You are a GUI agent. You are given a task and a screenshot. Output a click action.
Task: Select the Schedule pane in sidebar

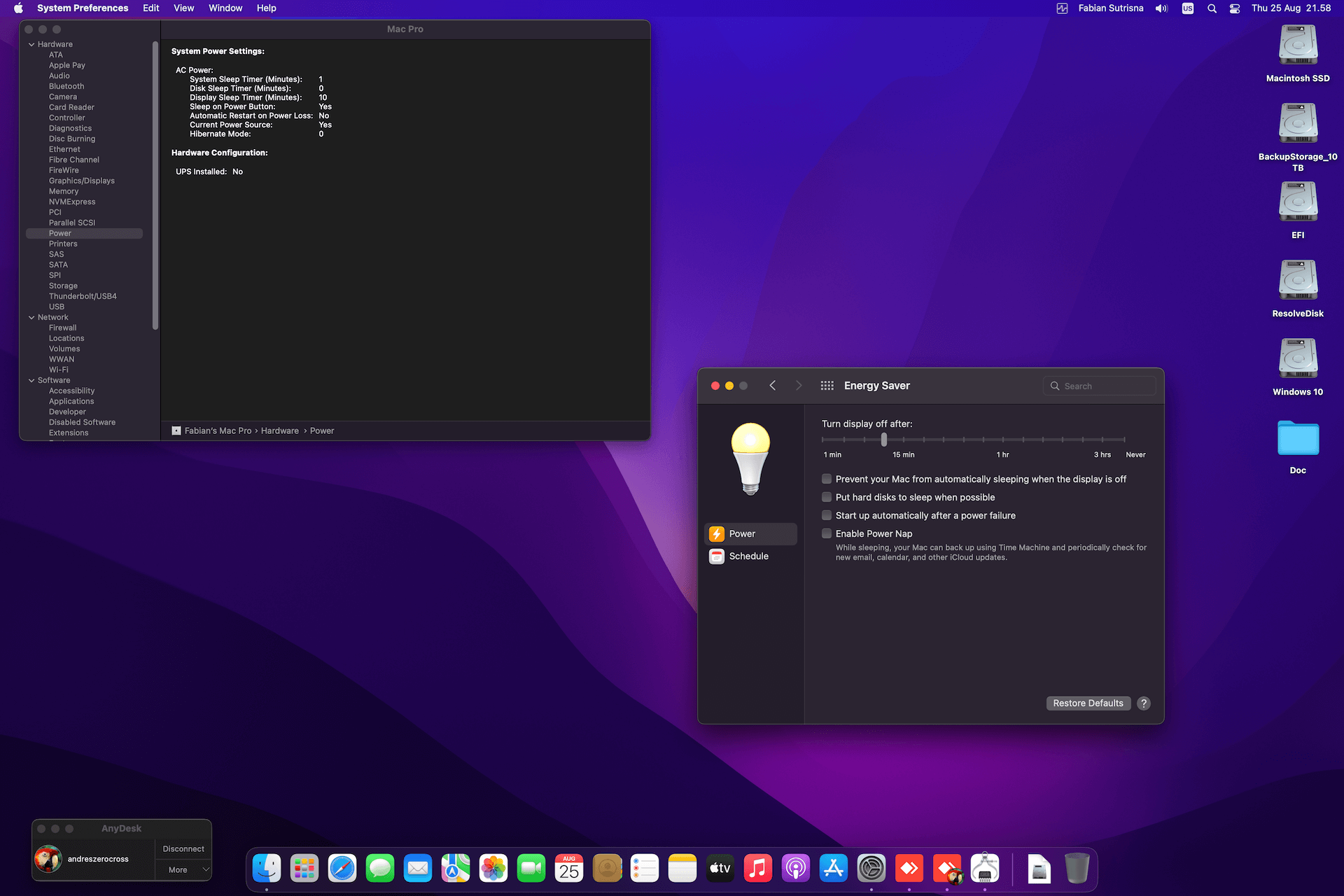tap(748, 556)
